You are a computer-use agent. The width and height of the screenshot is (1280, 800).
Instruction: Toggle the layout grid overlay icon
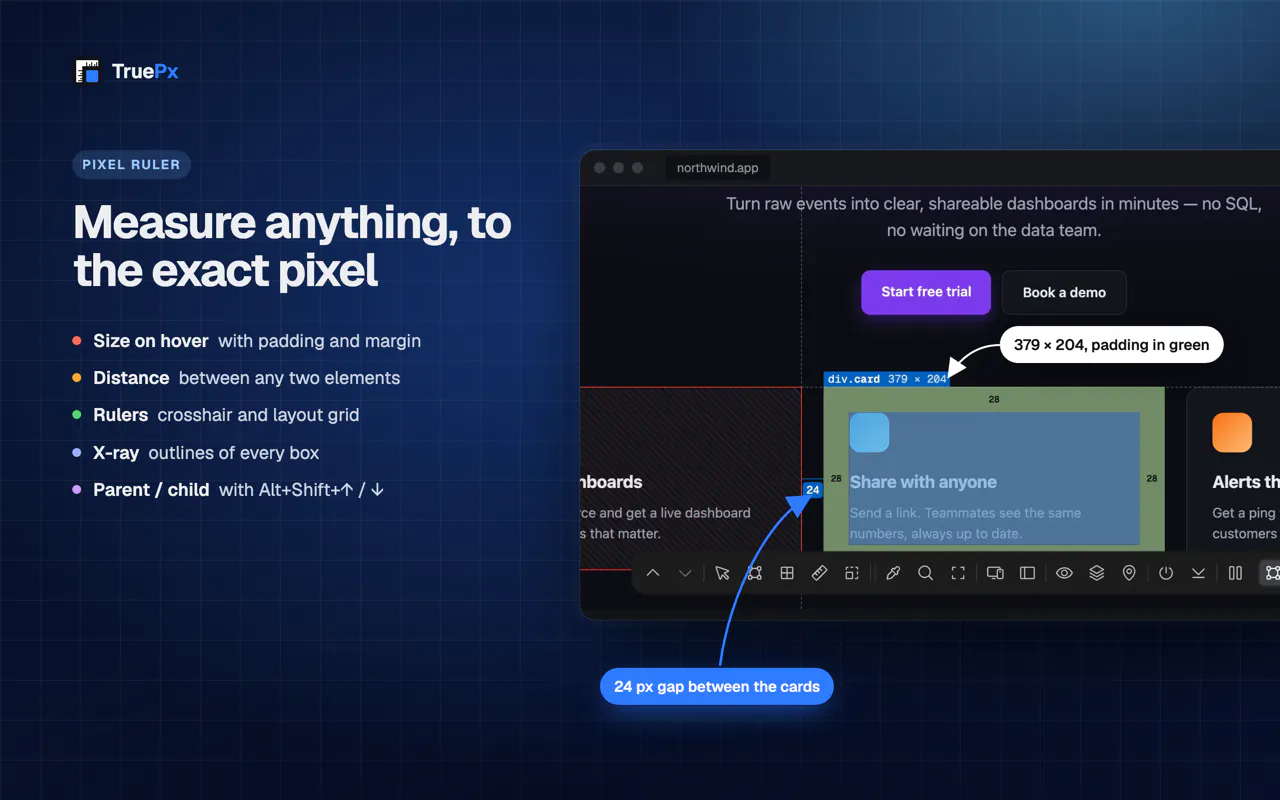(x=787, y=573)
